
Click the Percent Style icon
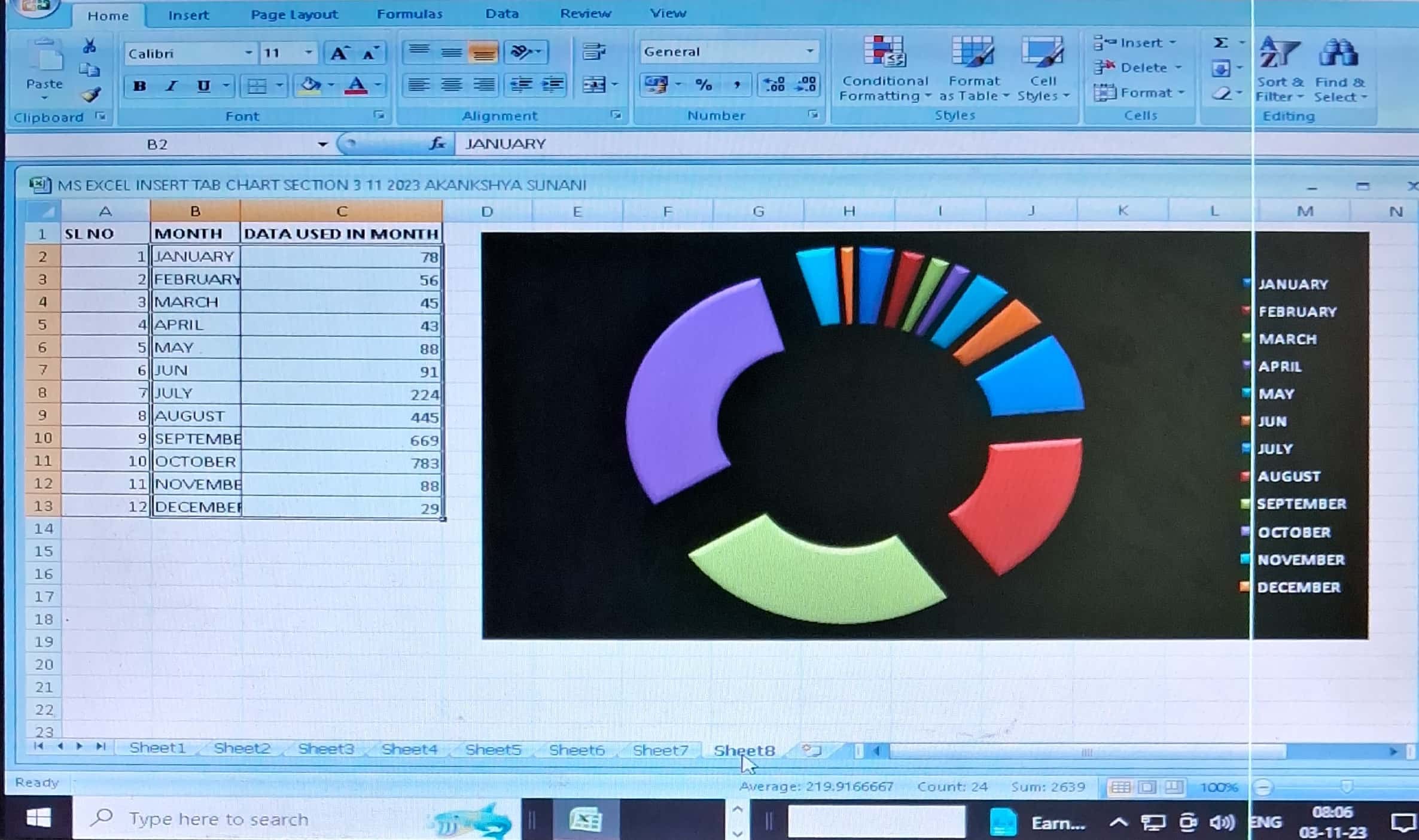(x=704, y=85)
